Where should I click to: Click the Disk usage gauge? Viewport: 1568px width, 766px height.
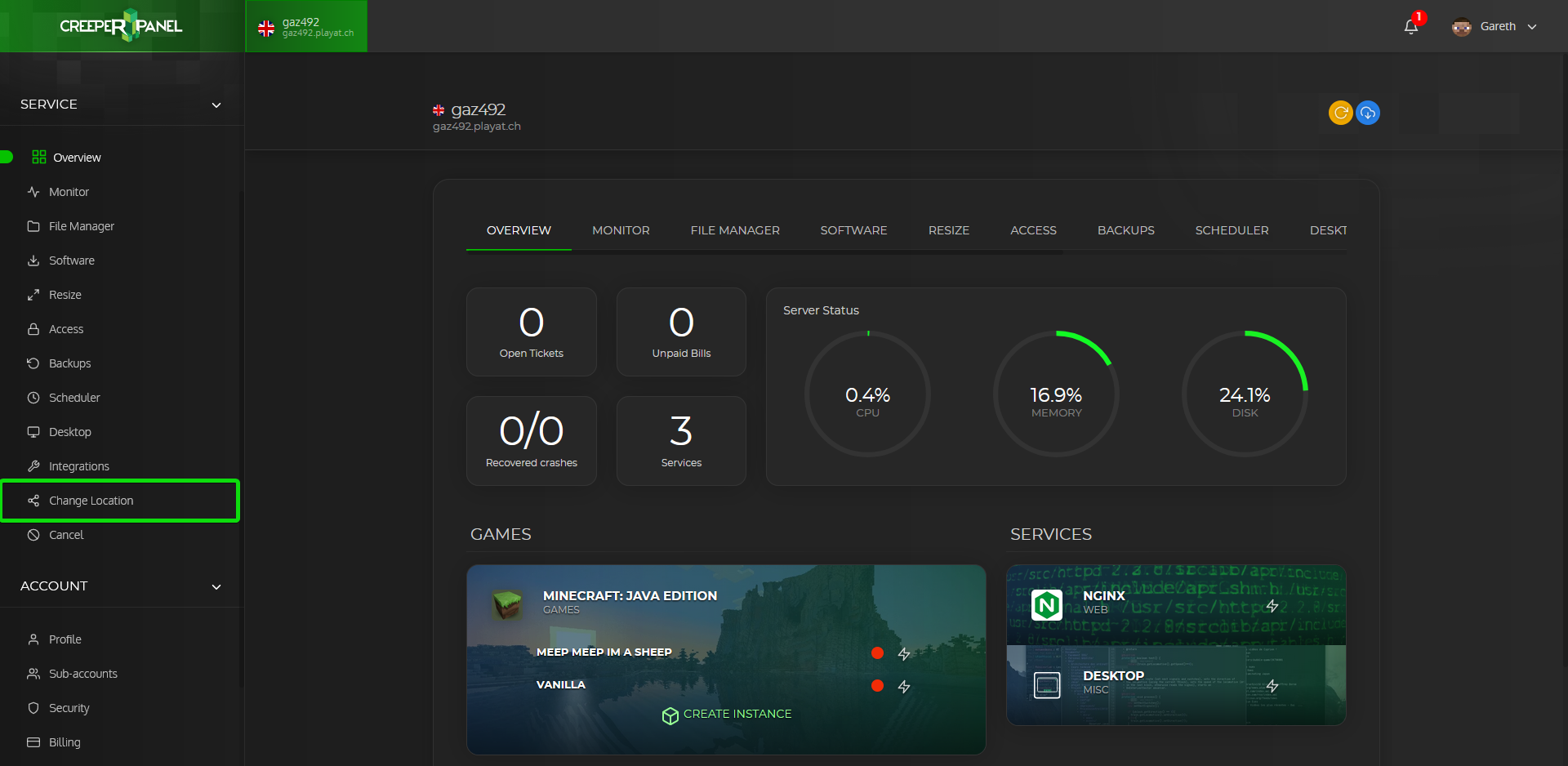1245,394
